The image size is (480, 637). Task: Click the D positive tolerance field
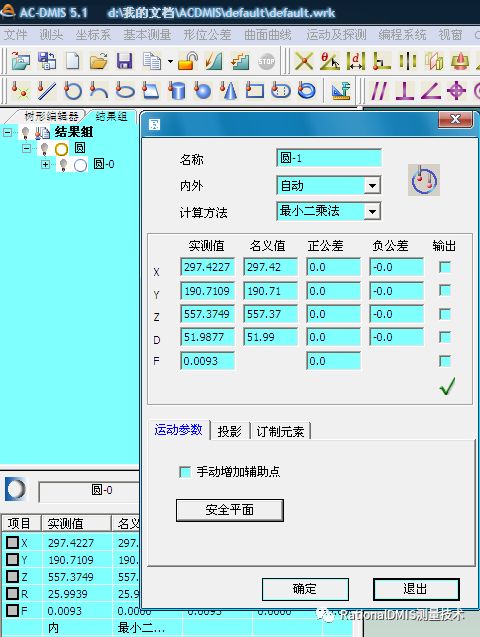click(x=333, y=337)
